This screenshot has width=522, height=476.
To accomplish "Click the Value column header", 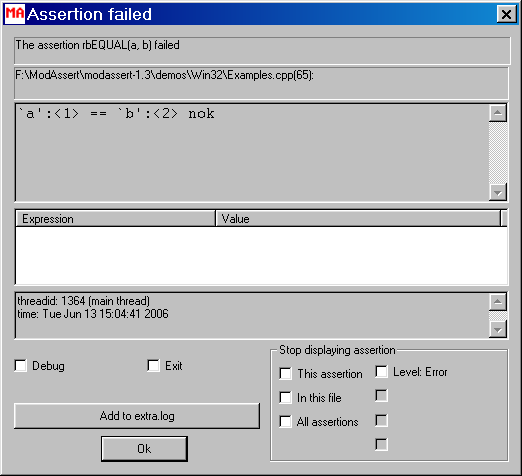I will pos(358,219).
